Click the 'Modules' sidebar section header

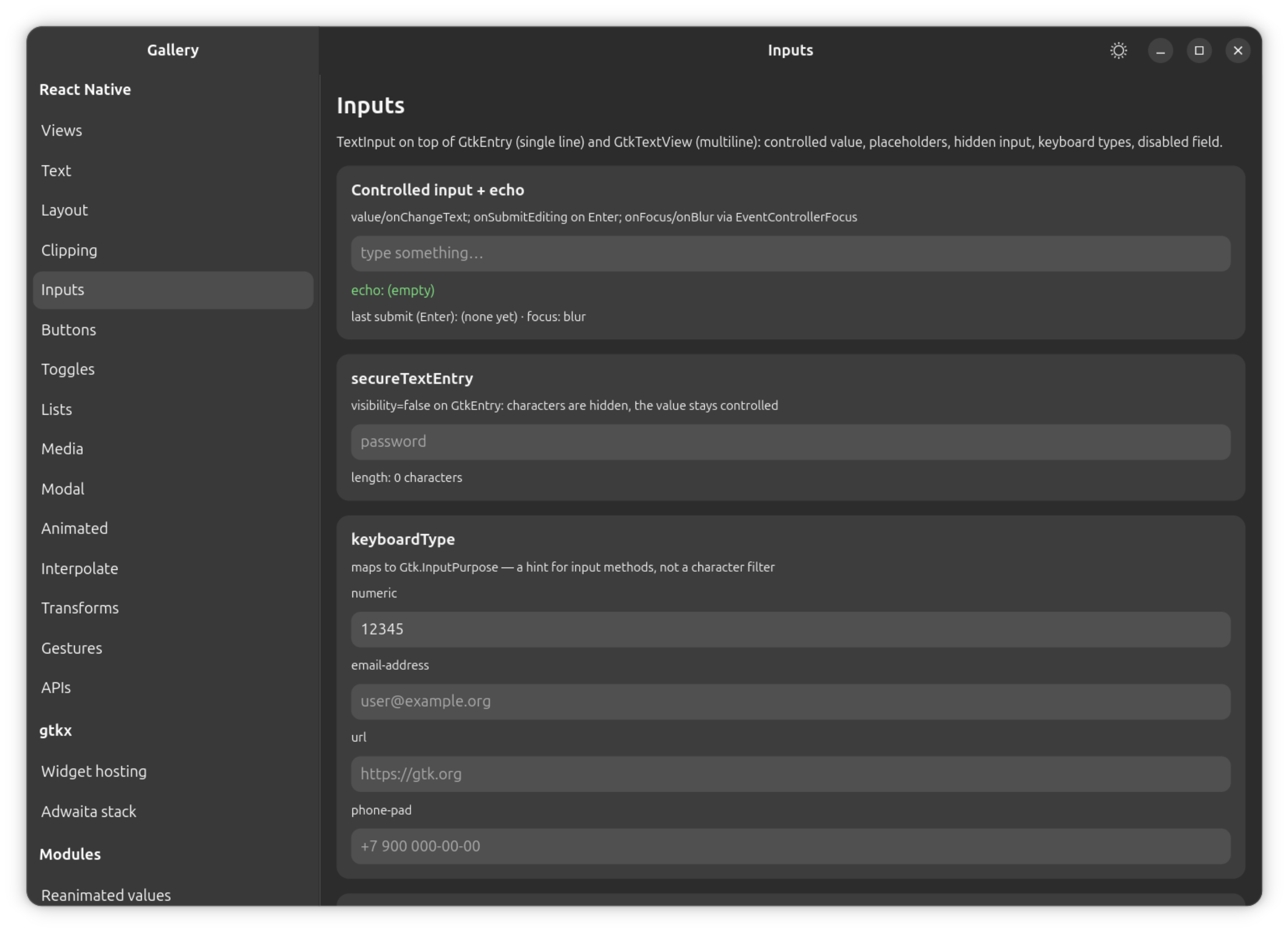70,854
